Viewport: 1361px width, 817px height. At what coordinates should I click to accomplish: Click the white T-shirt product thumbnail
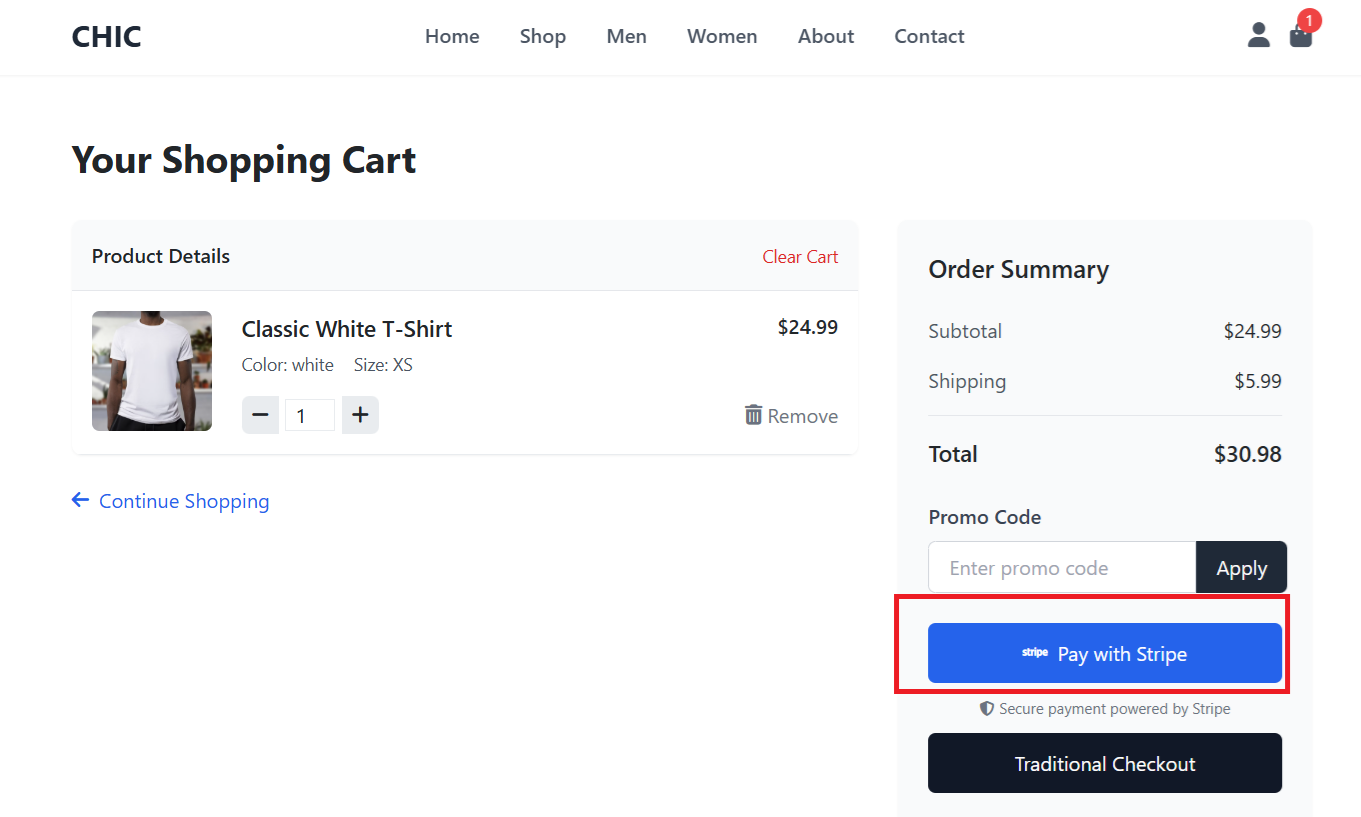152,371
